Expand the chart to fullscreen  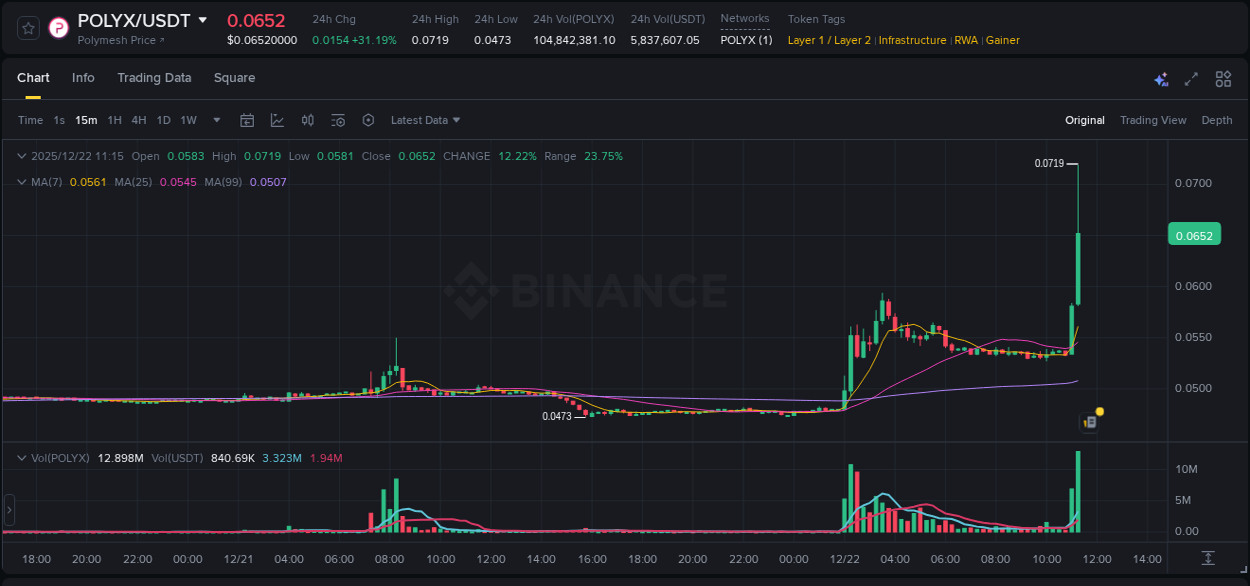tap(1190, 78)
